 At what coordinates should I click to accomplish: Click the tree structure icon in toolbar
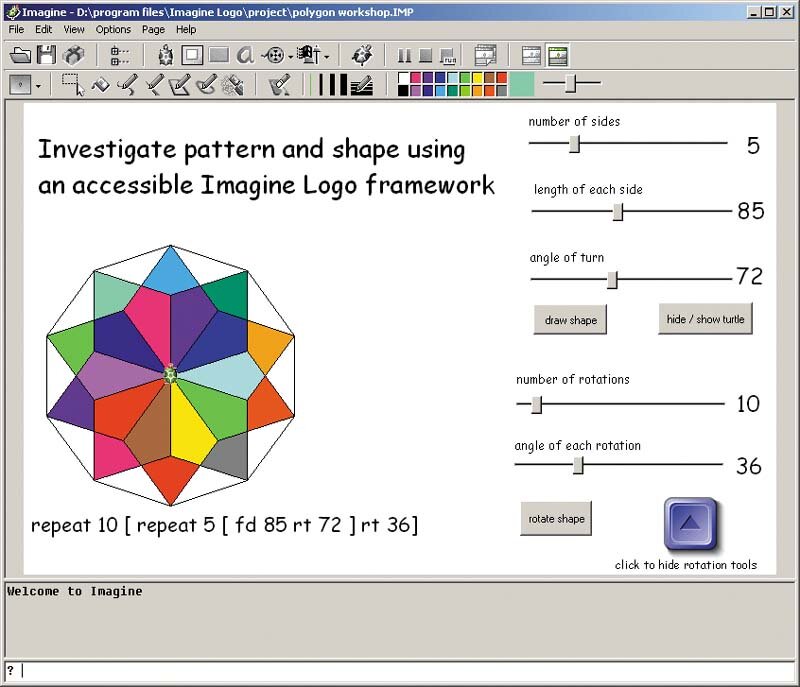(120, 56)
